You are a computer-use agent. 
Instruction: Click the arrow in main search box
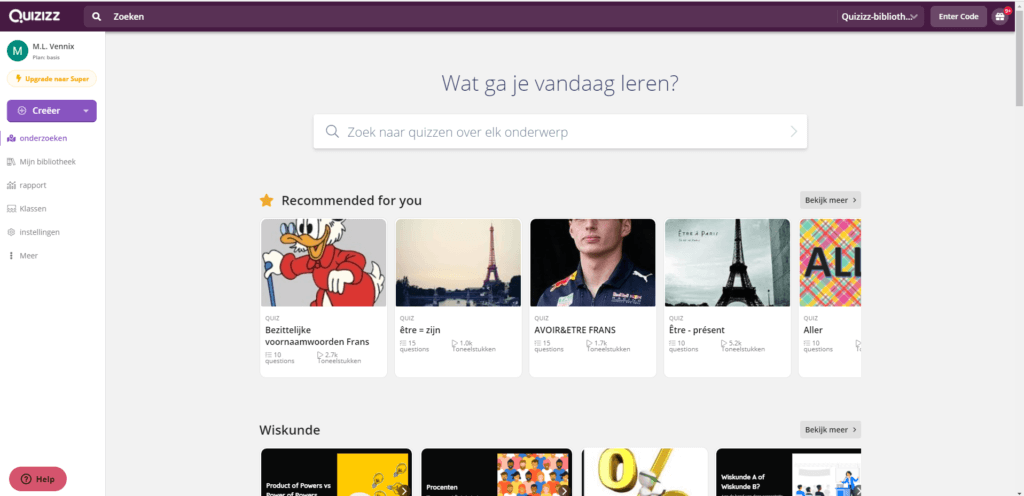click(794, 132)
